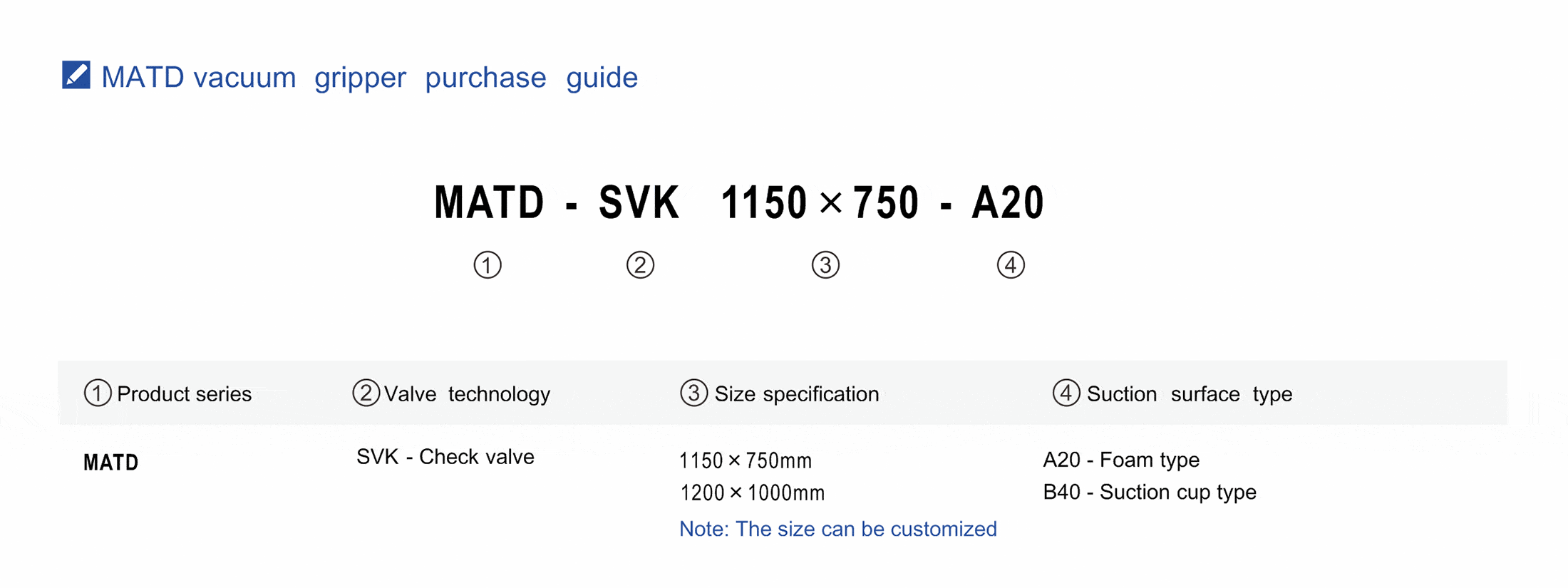1568x588 pixels.
Task: Select the Suction surface type header
Action: click(x=1189, y=394)
